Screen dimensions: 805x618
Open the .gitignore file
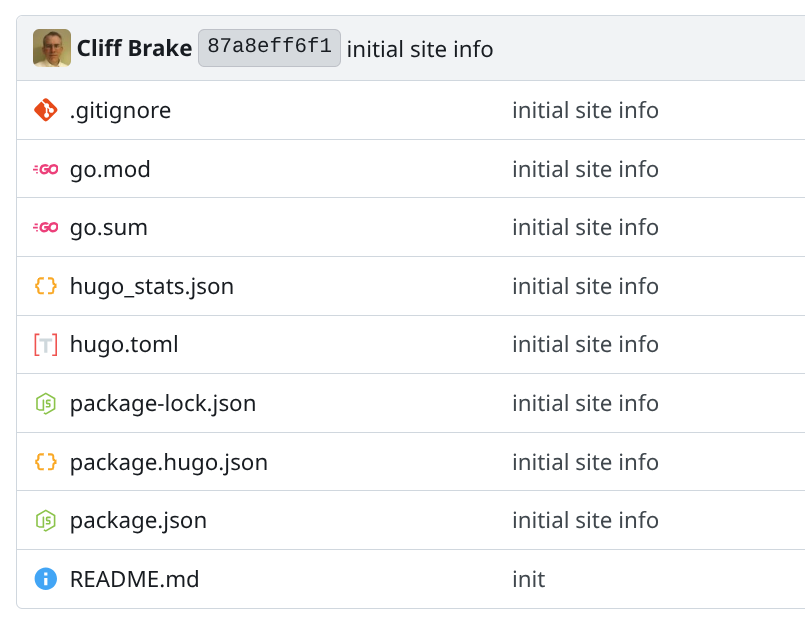tap(120, 110)
